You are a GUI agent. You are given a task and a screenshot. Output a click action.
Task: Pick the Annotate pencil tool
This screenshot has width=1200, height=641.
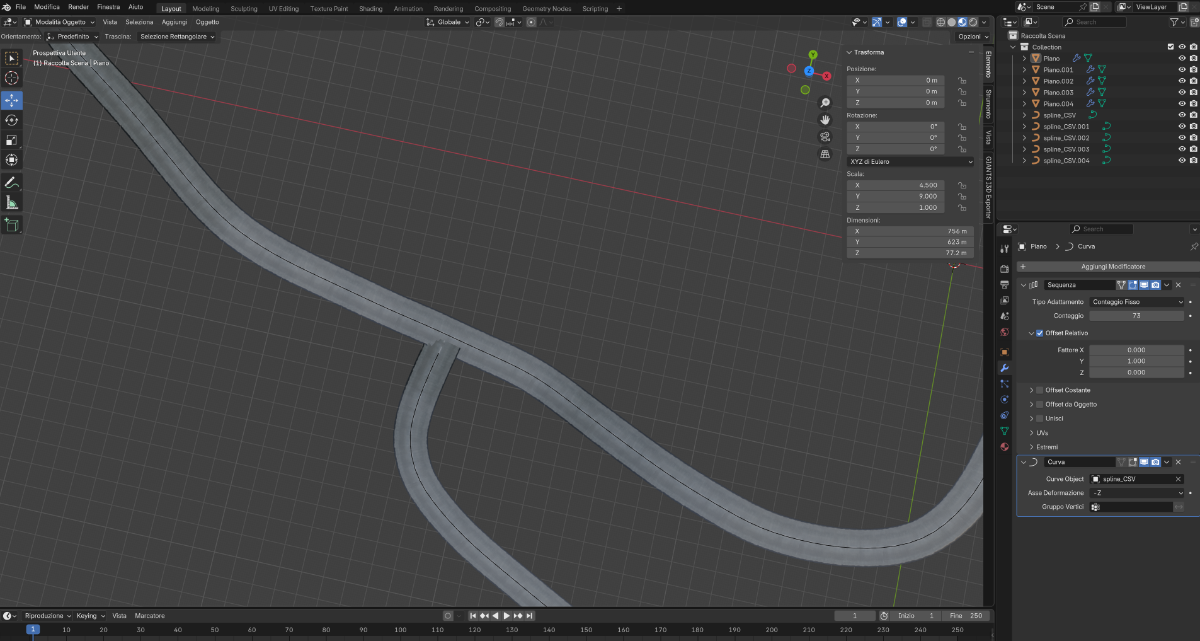[x=12, y=183]
